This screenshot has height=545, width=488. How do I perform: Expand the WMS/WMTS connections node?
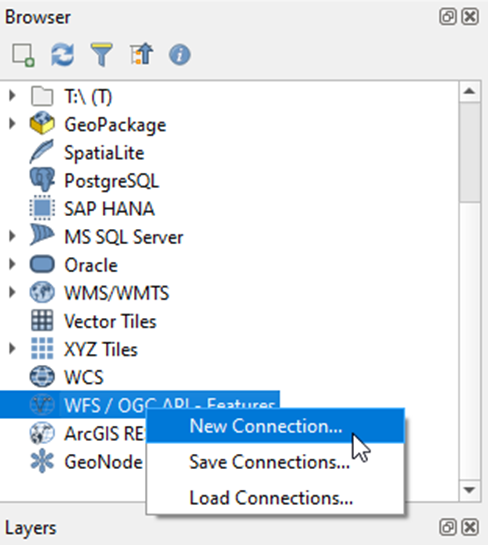(x=12, y=292)
